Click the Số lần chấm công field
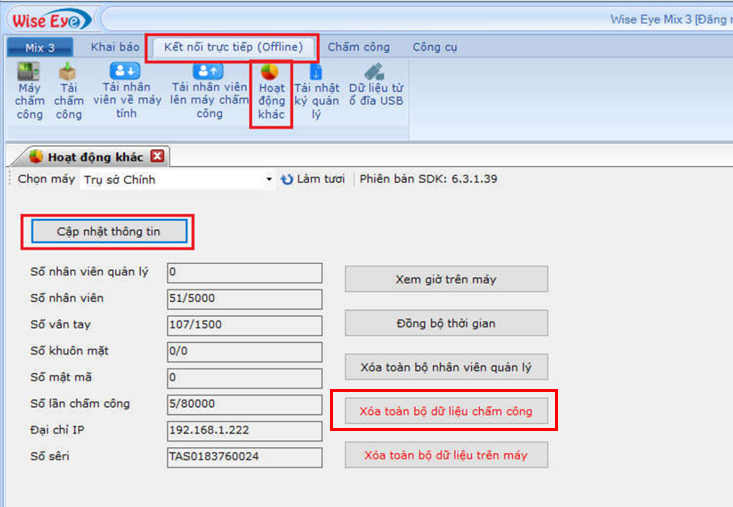 point(244,405)
